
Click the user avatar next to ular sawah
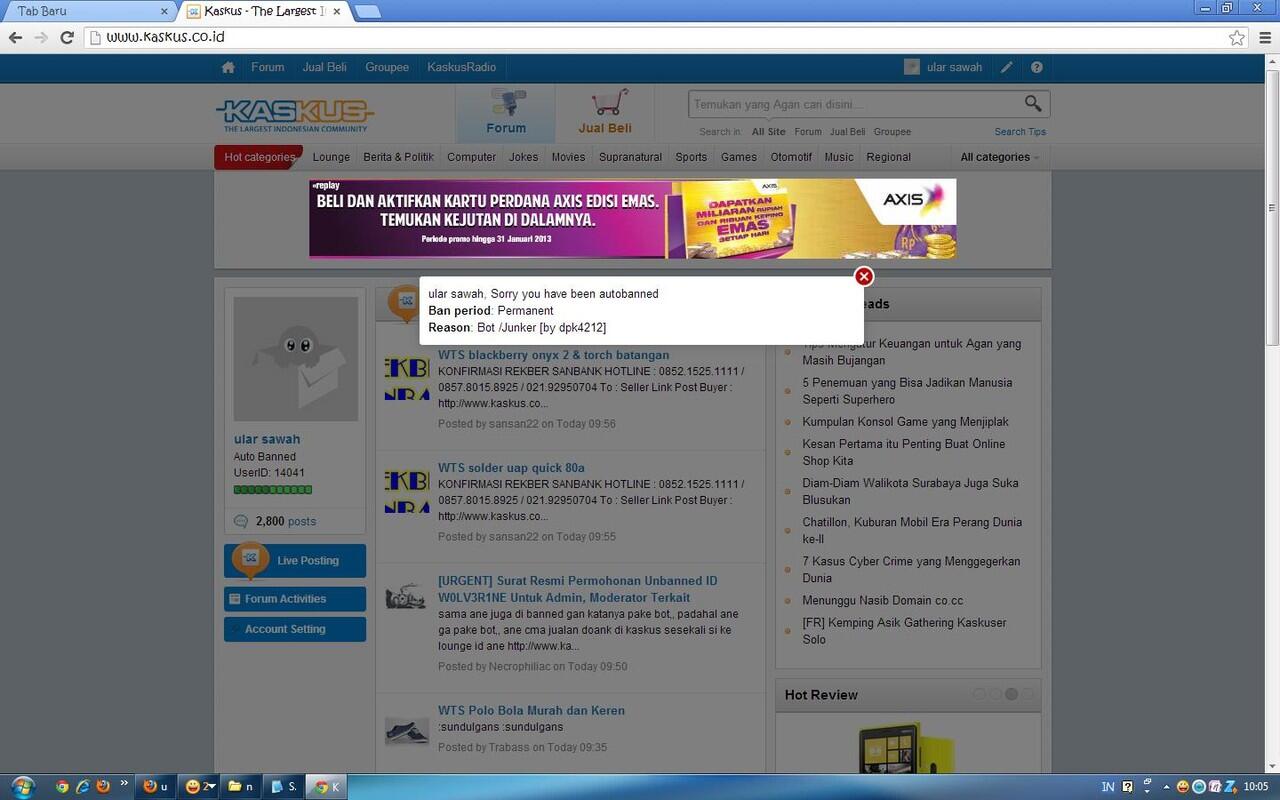click(x=911, y=67)
